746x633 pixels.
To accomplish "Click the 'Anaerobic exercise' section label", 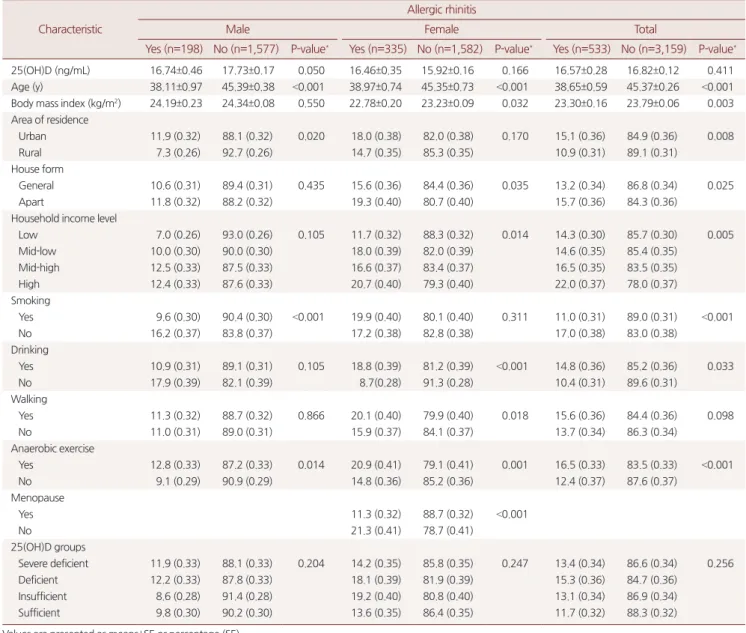I will [x=52, y=448].
